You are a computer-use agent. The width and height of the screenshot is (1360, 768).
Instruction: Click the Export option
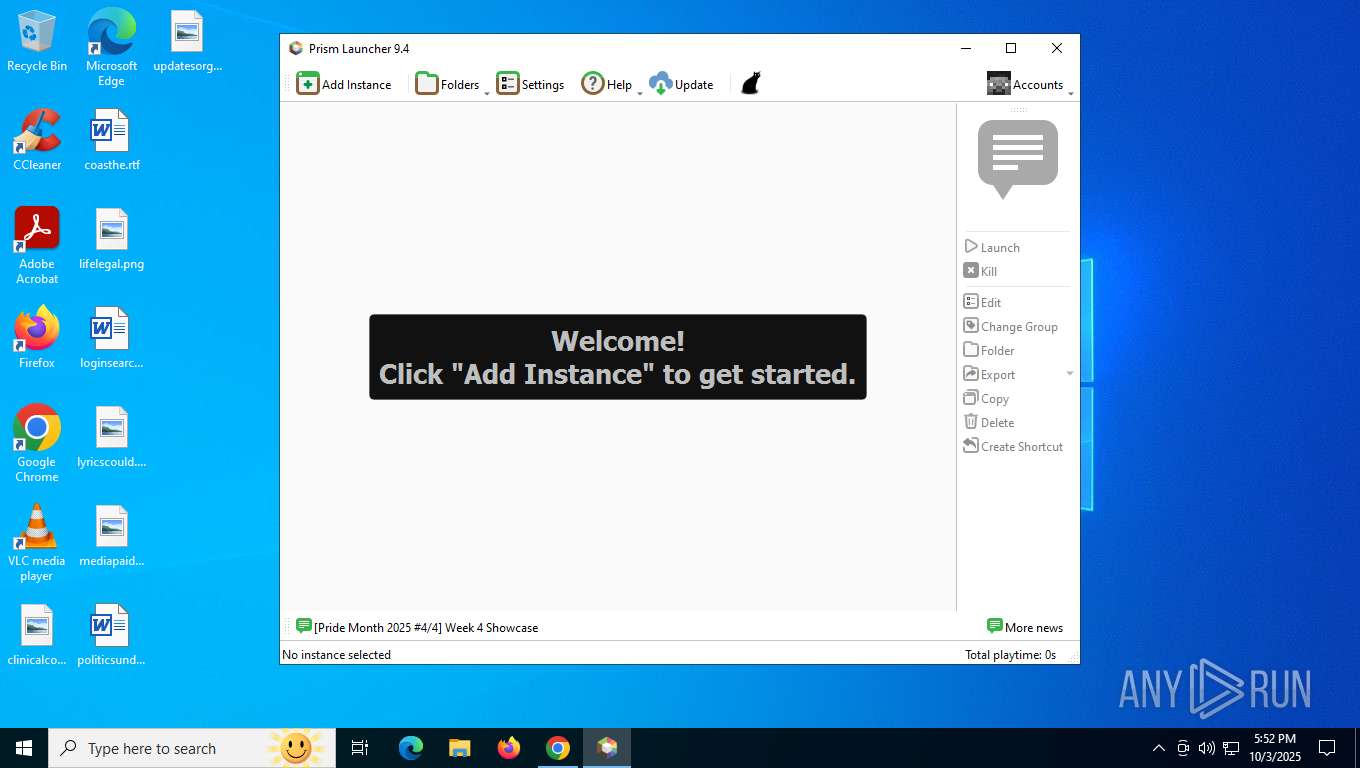click(989, 374)
